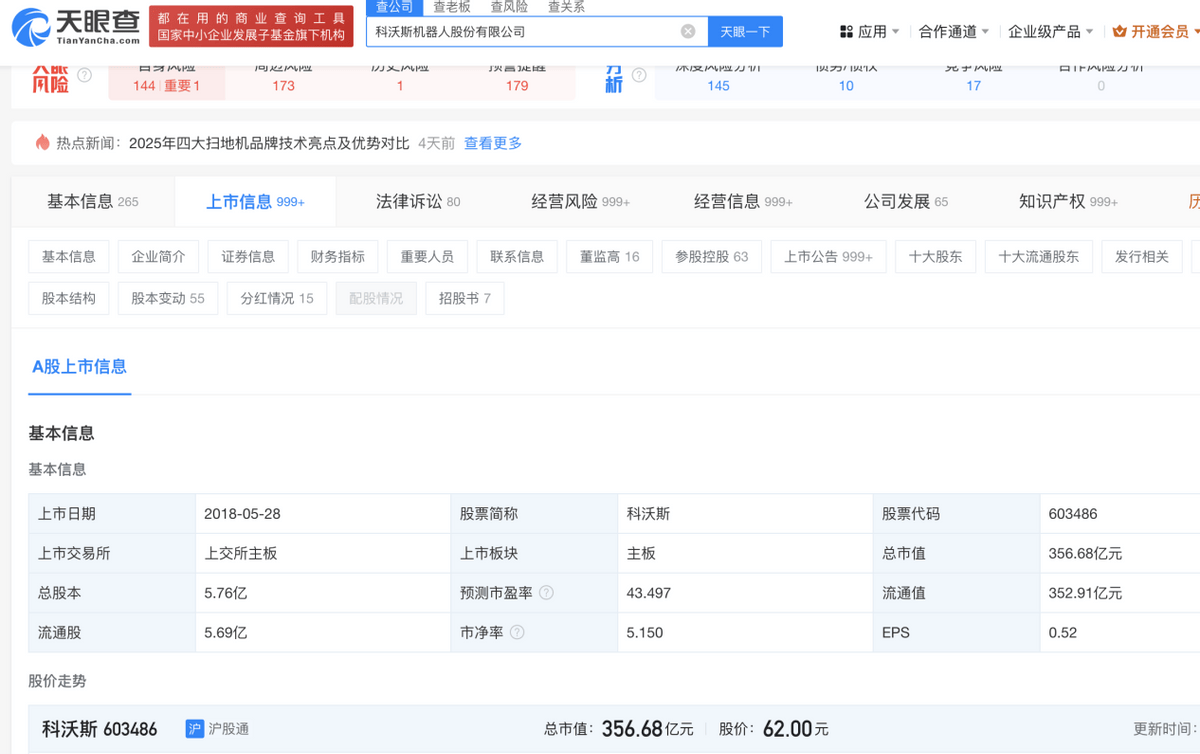Jump to the 十大股东 section
The height and width of the screenshot is (754, 1200).
coord(935,257)
